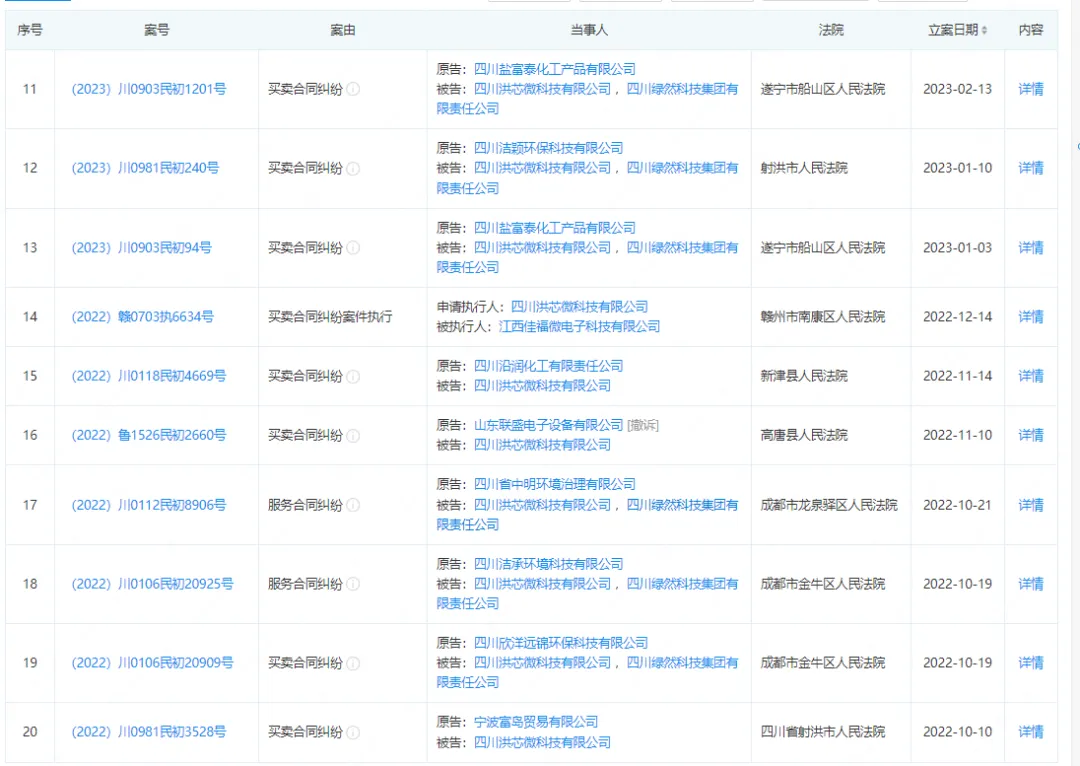
Task: Click info icon beside 买卖合同纠纷 in row 13
Action: 353,248
